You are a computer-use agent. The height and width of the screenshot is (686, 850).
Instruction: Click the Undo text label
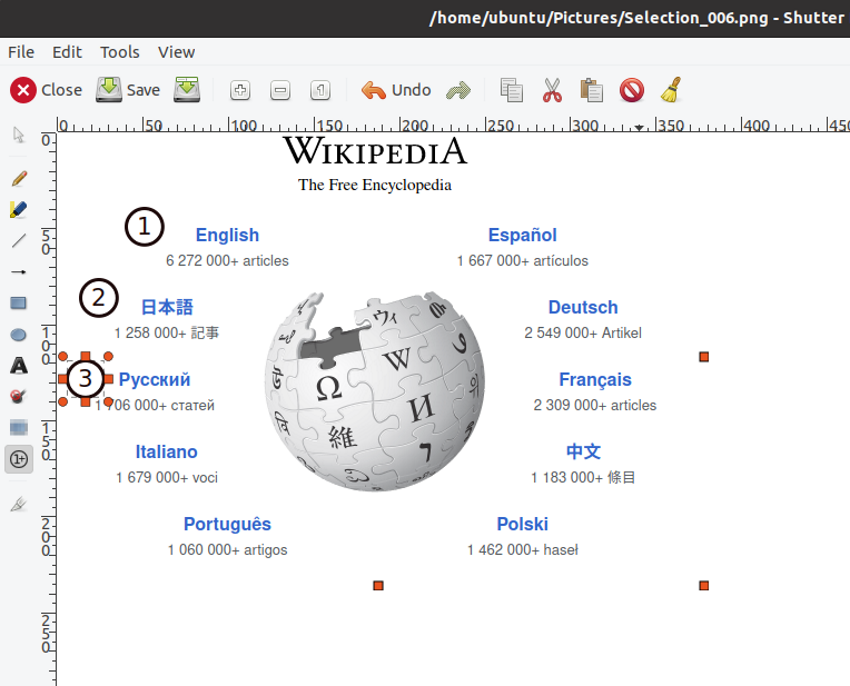(411, 90)
